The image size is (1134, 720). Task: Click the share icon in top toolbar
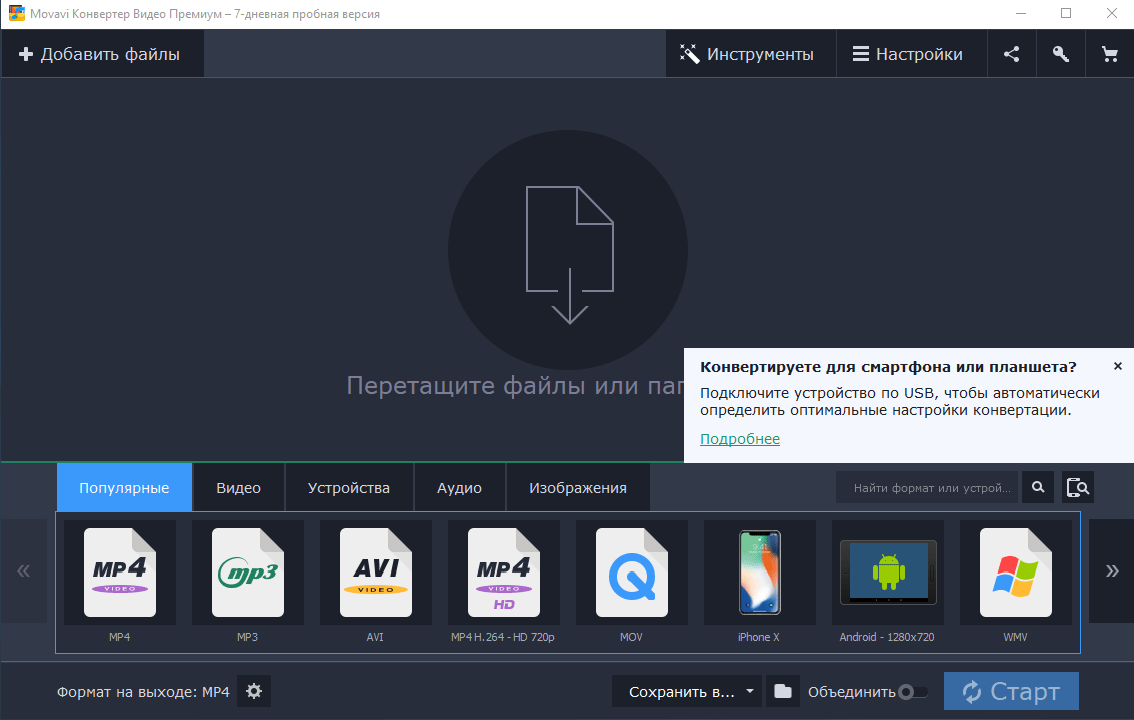pyautogui.click(x=1011, y=54)
